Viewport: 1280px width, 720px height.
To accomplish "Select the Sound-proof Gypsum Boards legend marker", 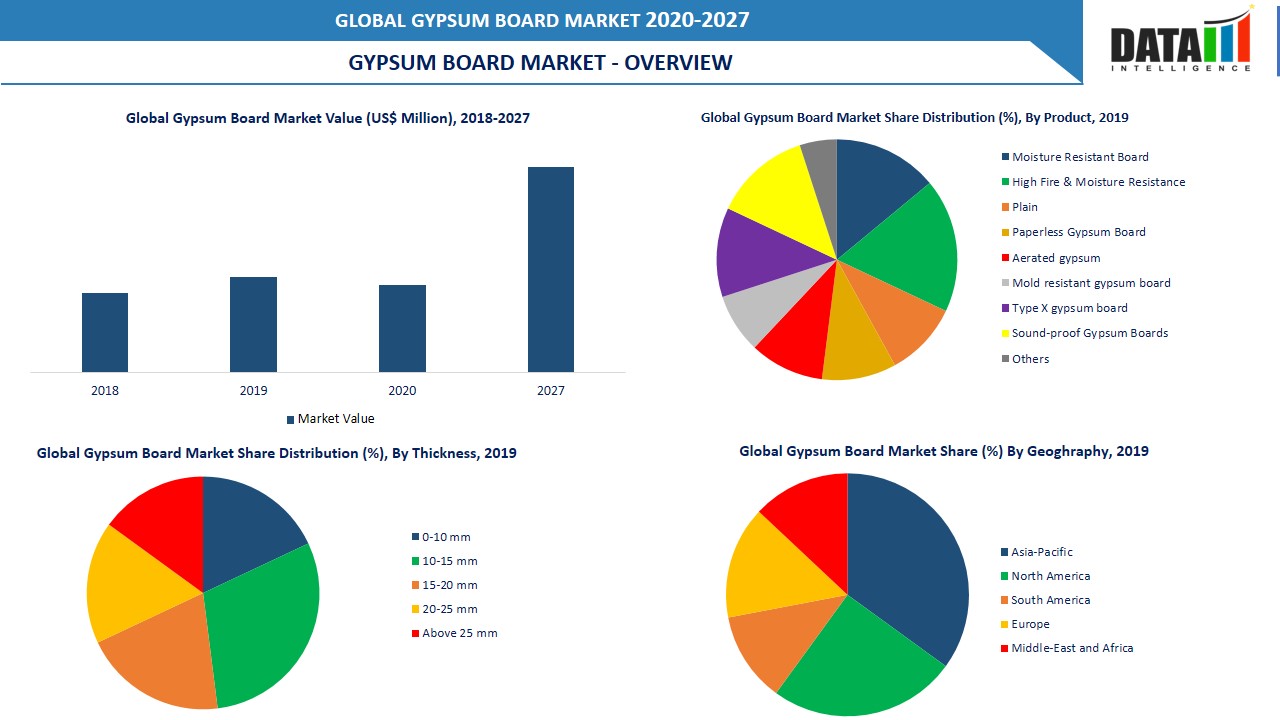I will click(x=1004, y=333).
